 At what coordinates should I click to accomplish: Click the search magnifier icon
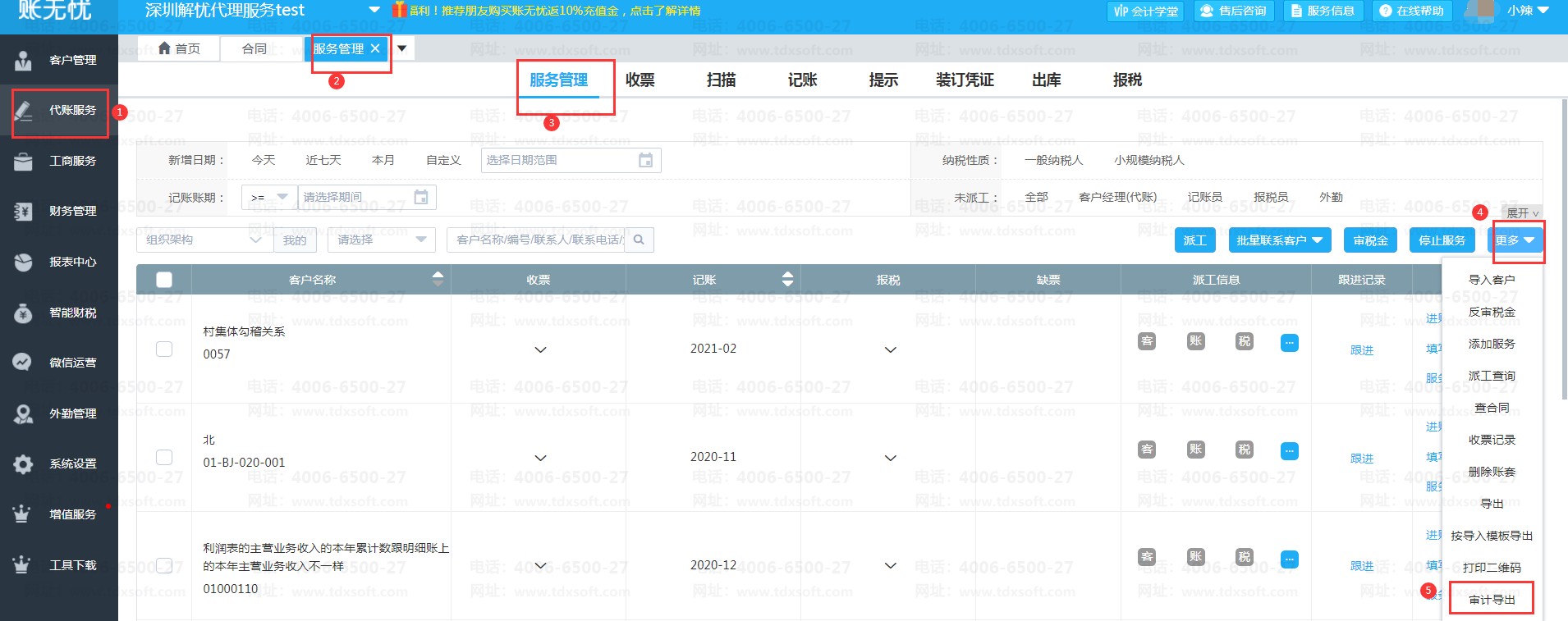pos(639,240)
